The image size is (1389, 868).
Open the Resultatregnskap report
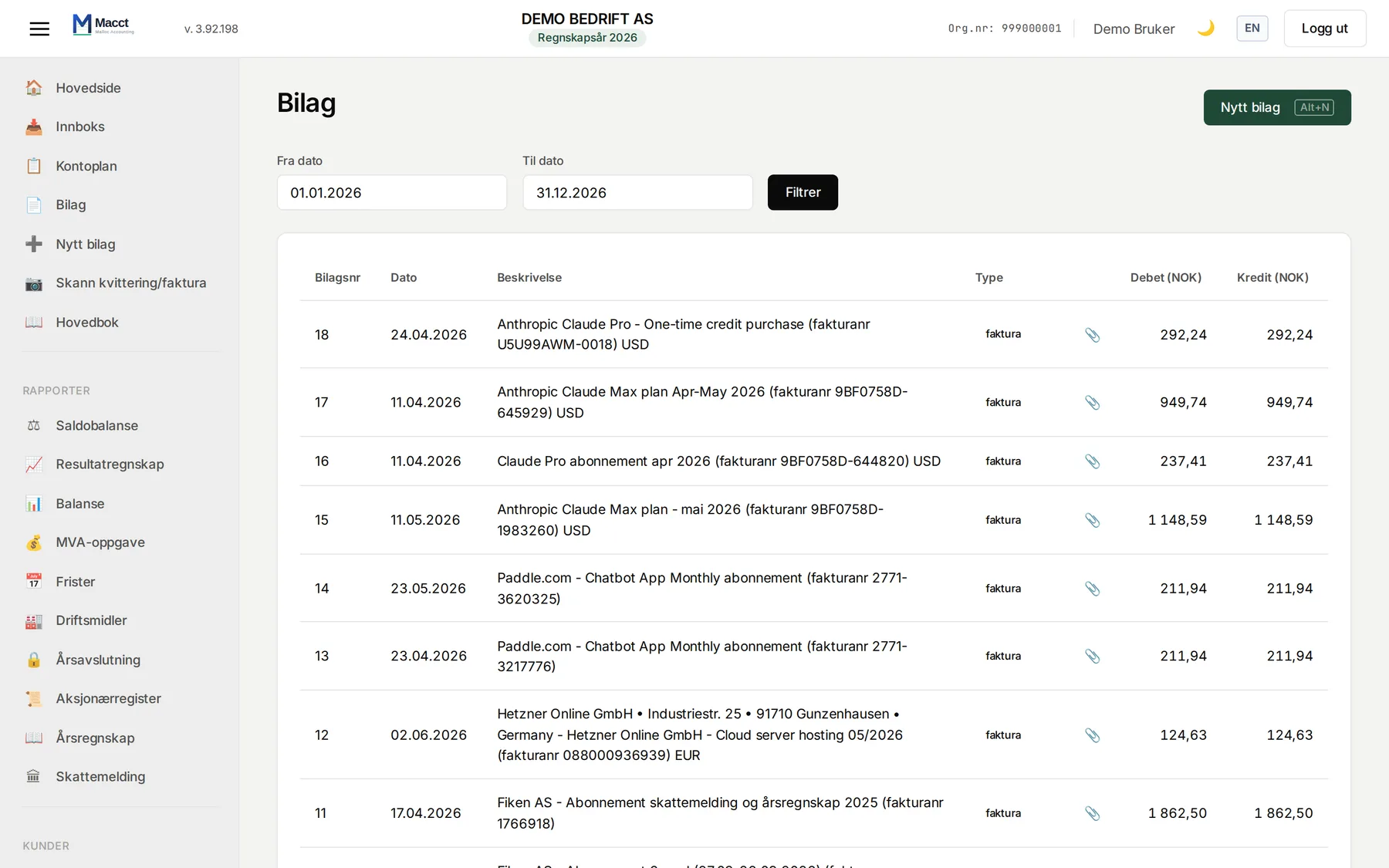[110, 464]
